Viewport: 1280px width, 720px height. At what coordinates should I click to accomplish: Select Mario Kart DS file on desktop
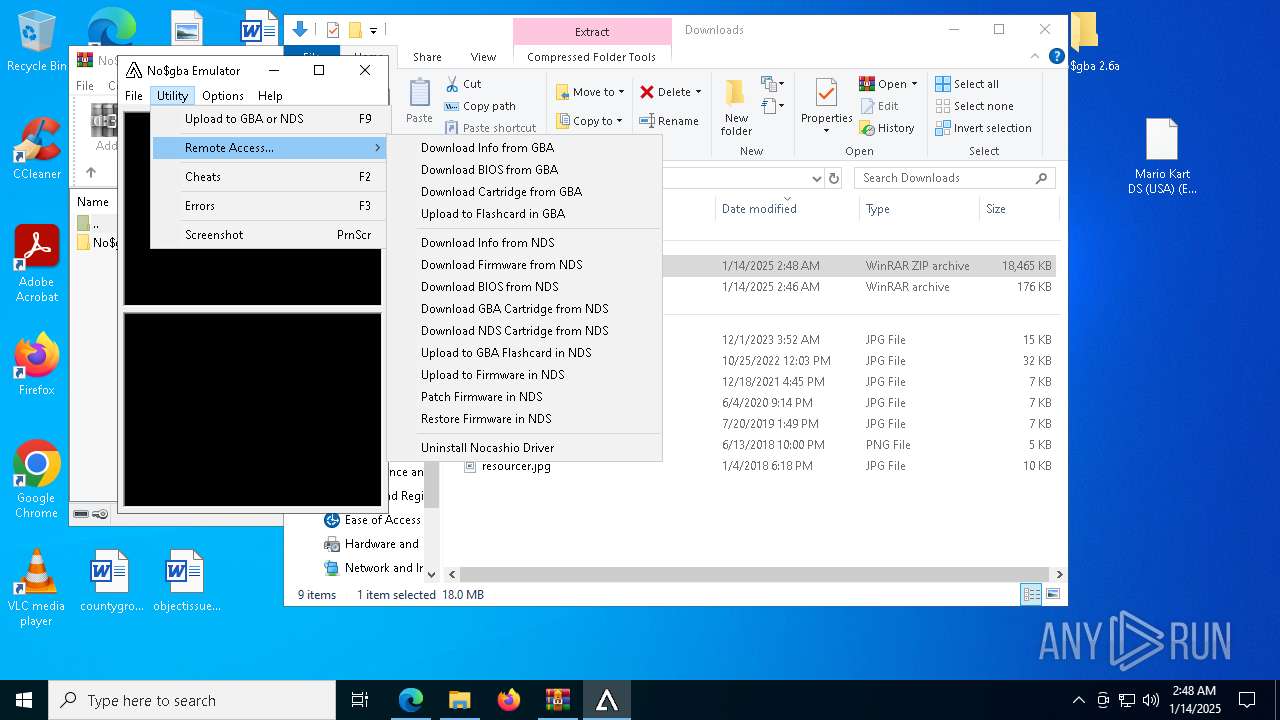click(1161, 156)
